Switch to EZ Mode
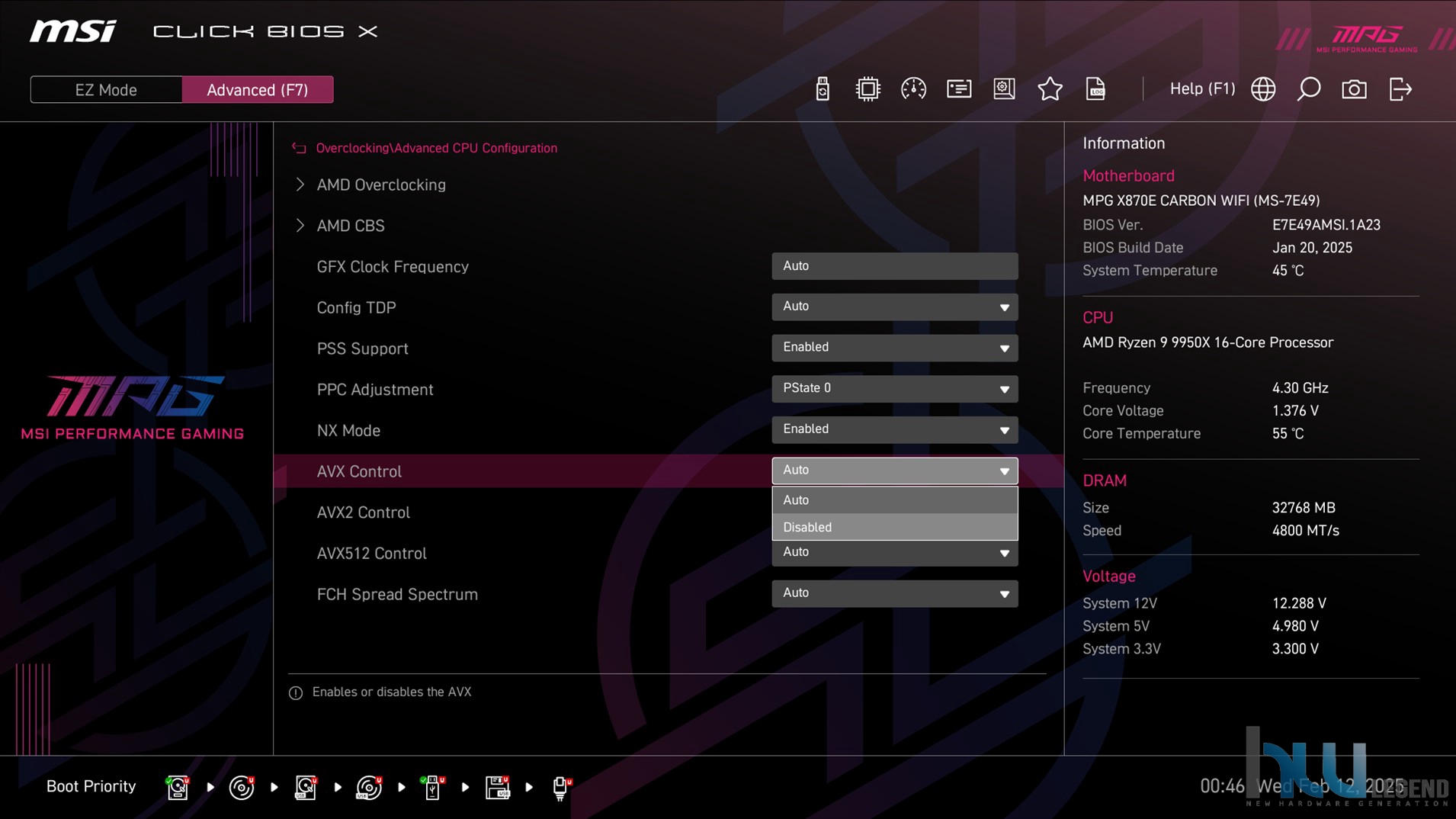The image size is (1456, 819). click(106, 89)
